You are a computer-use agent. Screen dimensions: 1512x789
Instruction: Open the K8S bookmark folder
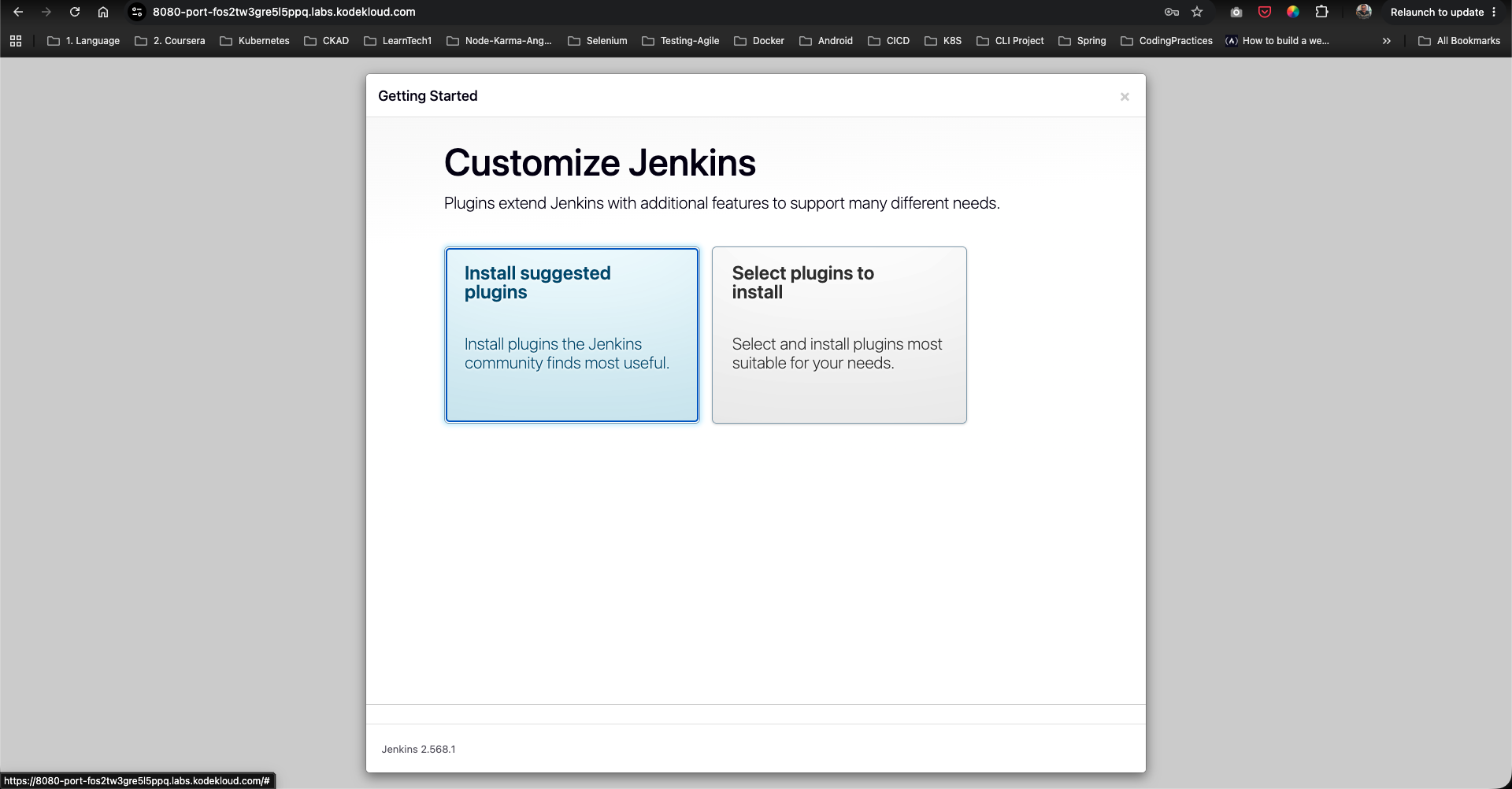point(943,41)
